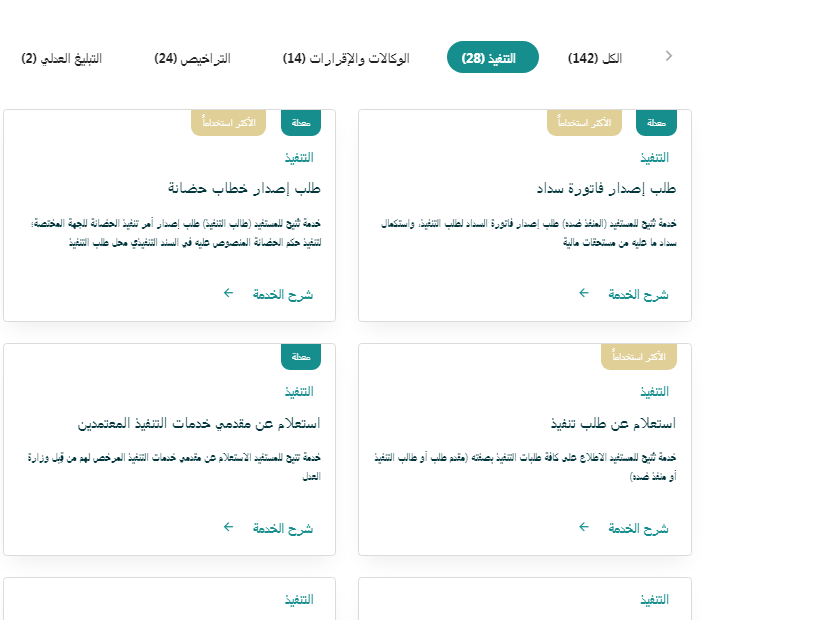Click the معطلة badge on مقدمي خدمات التنفيذ card
The height and width of the screenshot is (620, 839).
click(301, 356)
